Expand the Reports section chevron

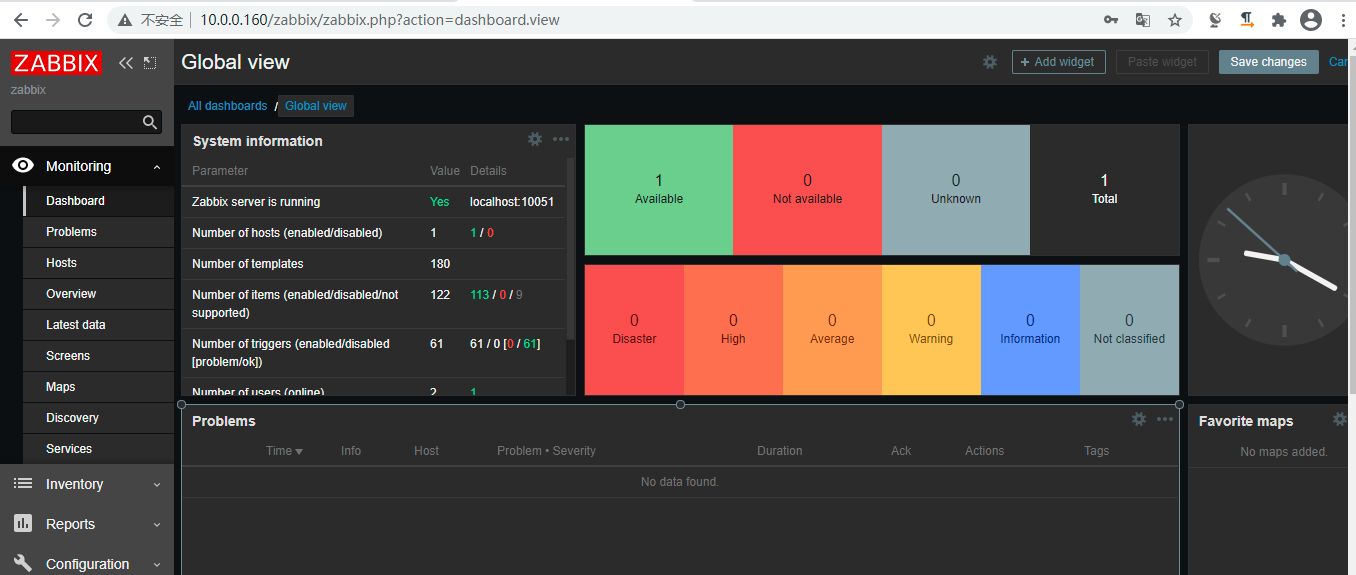(157, 525)
